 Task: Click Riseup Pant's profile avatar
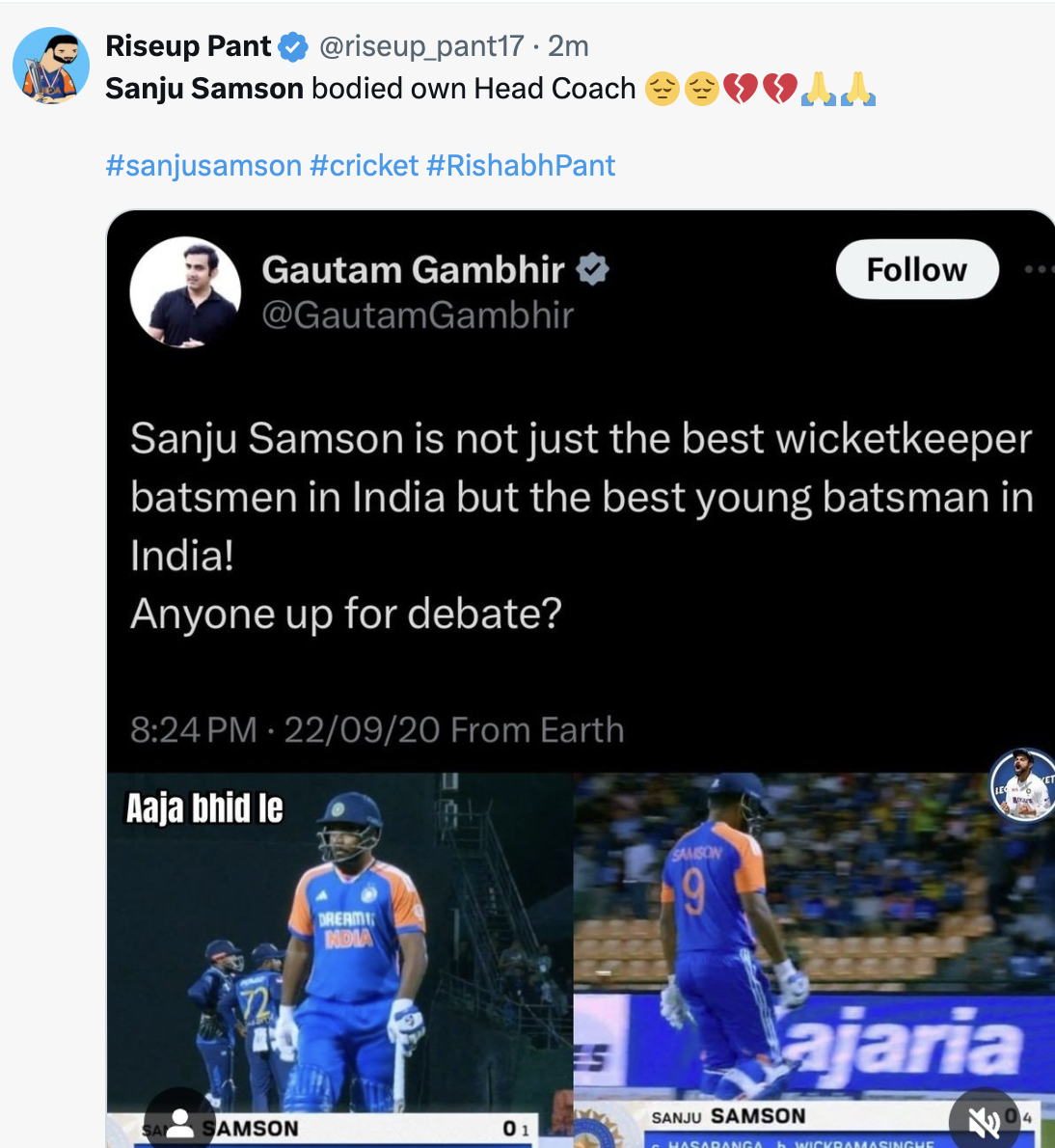tap(51, 66)
